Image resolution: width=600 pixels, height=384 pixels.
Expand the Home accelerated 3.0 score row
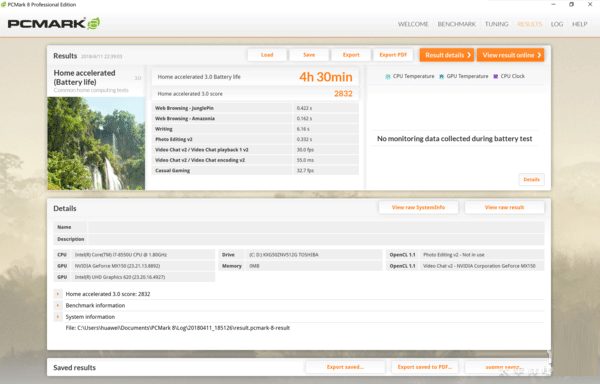[x=58, y=294]
